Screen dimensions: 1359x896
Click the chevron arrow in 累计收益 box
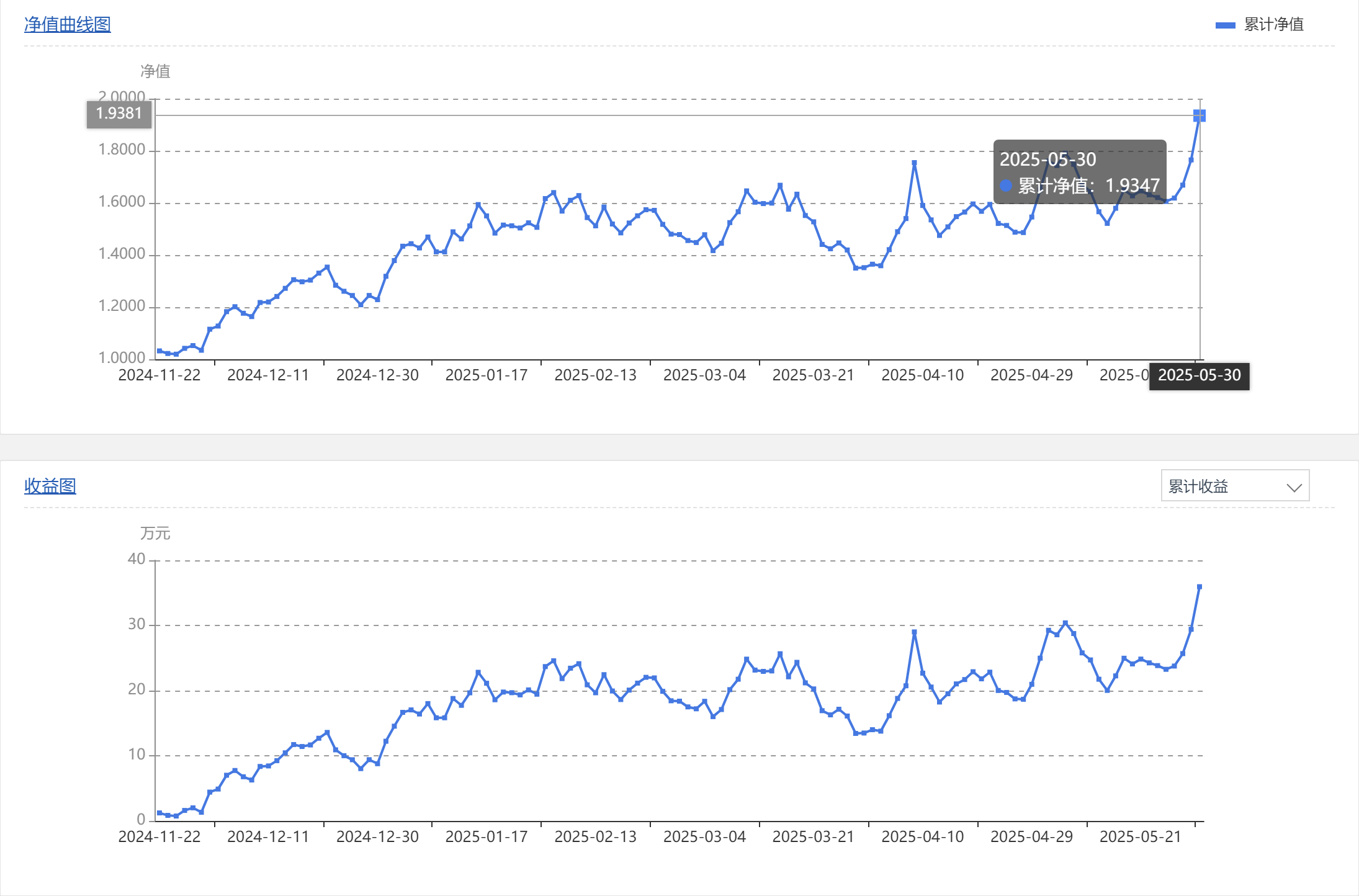[x=1294, y=488]
